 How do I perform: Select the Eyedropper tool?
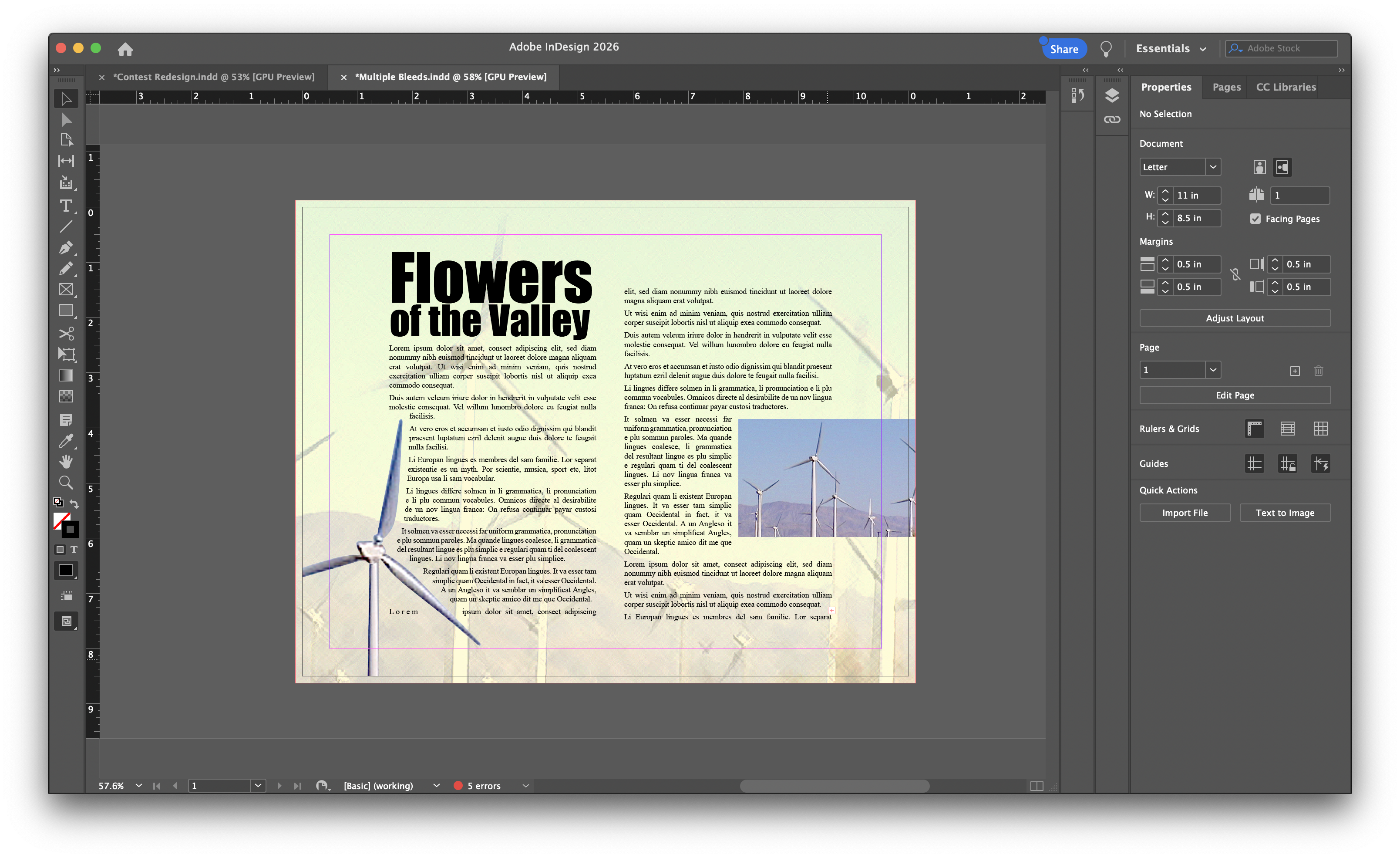click(66, 441)
